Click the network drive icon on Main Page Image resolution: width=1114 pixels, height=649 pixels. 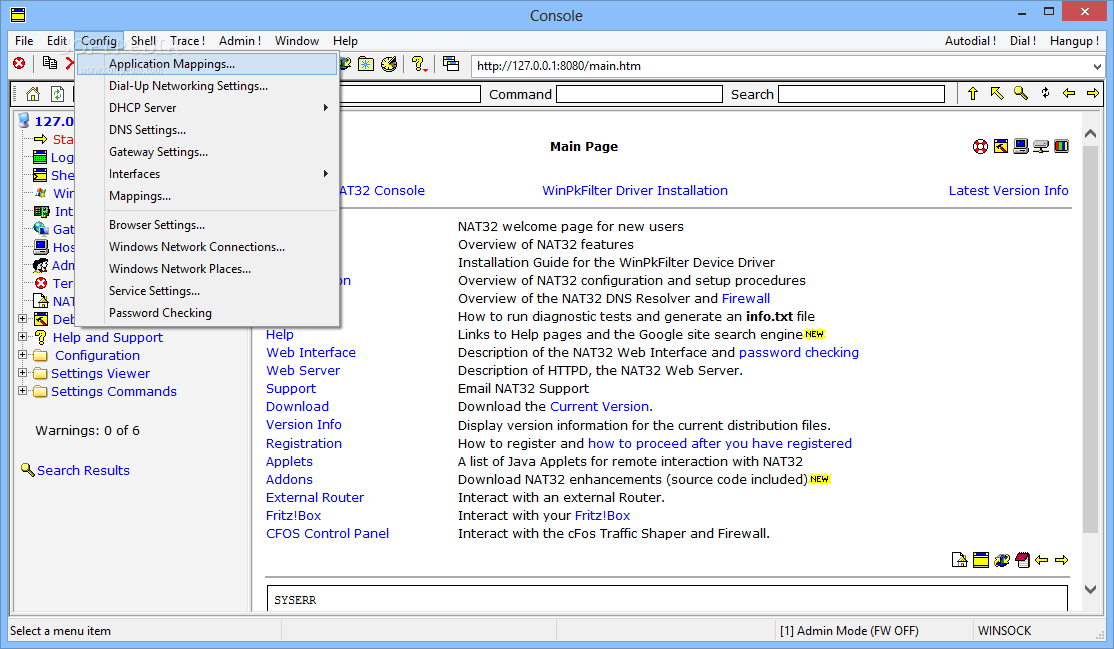(1041, 146)
